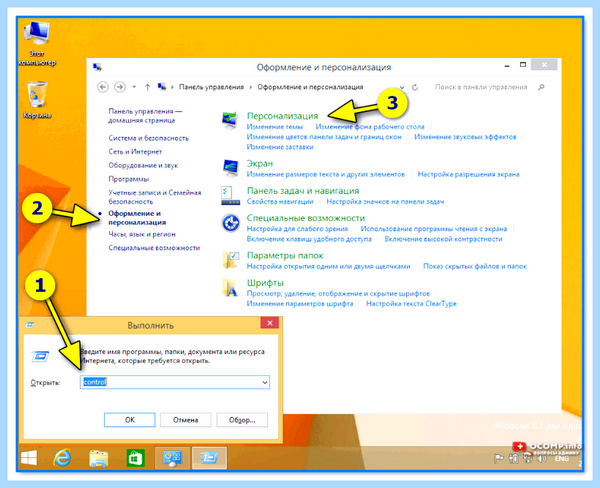Open the Экран category icon

pyautogui.click(x=231, y=168)
